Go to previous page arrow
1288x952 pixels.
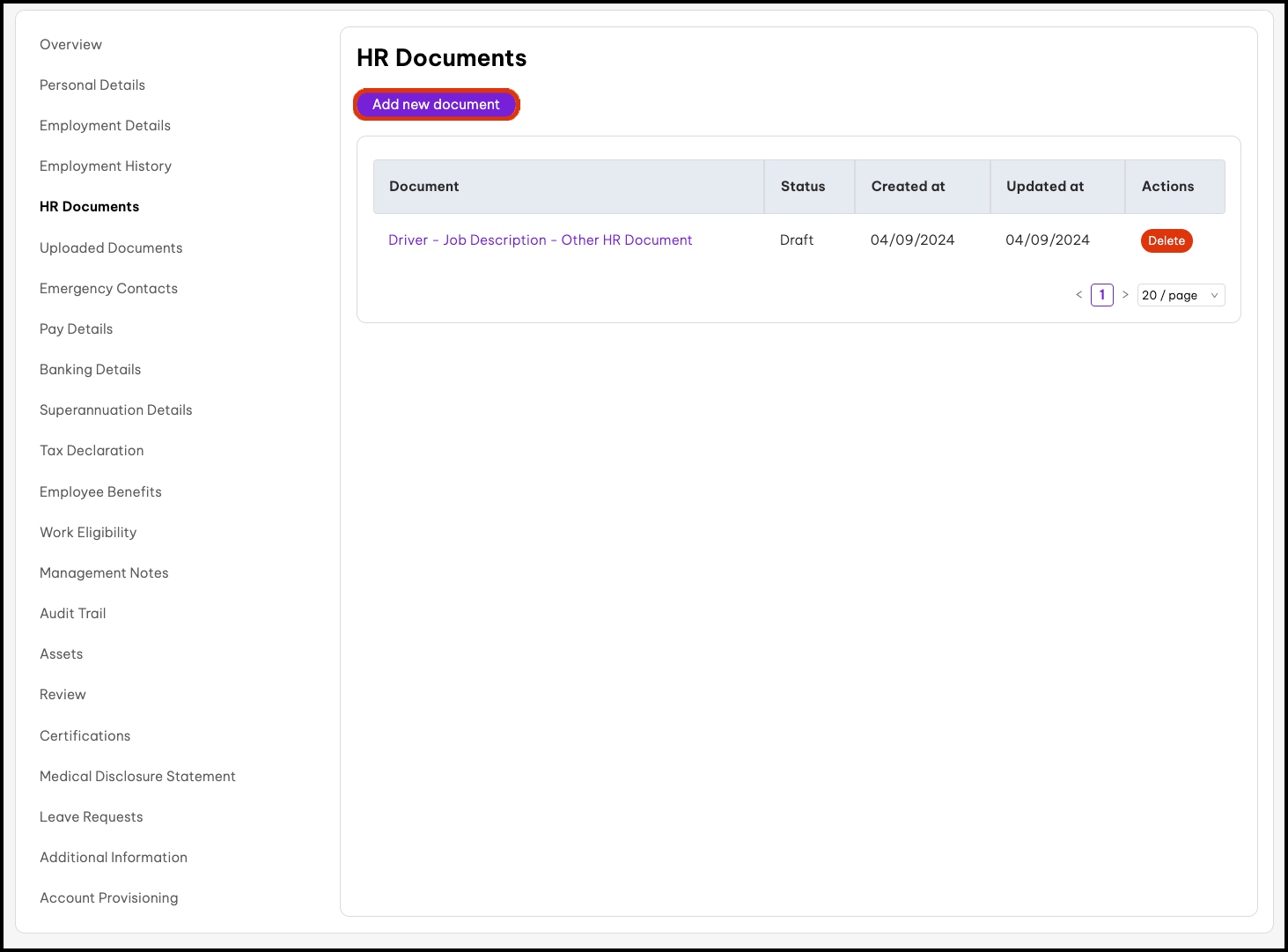(x=1078, y=295)
